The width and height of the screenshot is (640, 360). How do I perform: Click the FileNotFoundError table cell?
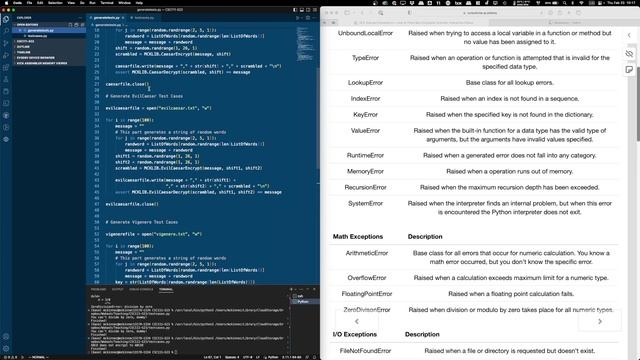[365, 351]
